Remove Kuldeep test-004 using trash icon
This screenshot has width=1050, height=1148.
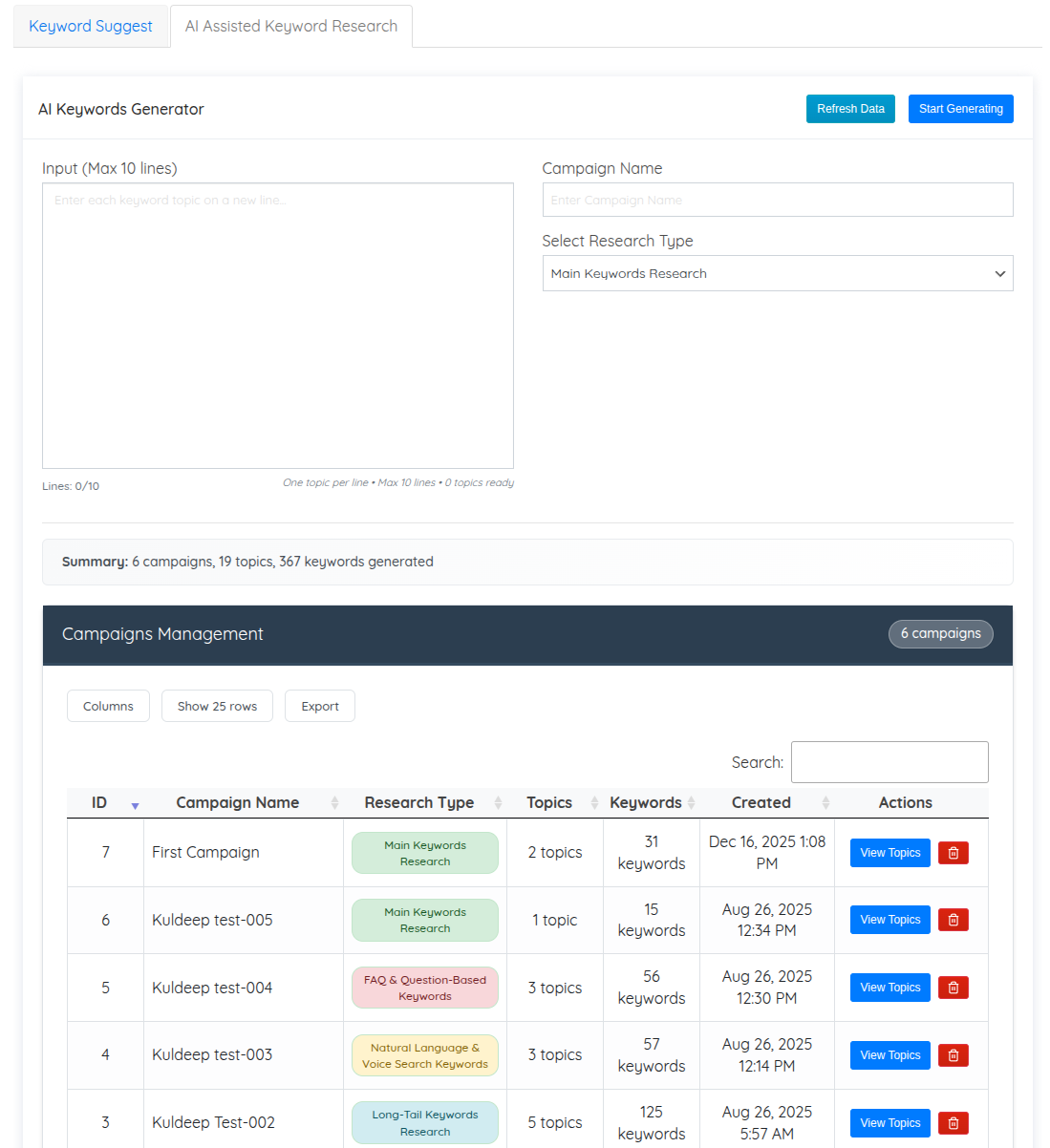(953, 988)
